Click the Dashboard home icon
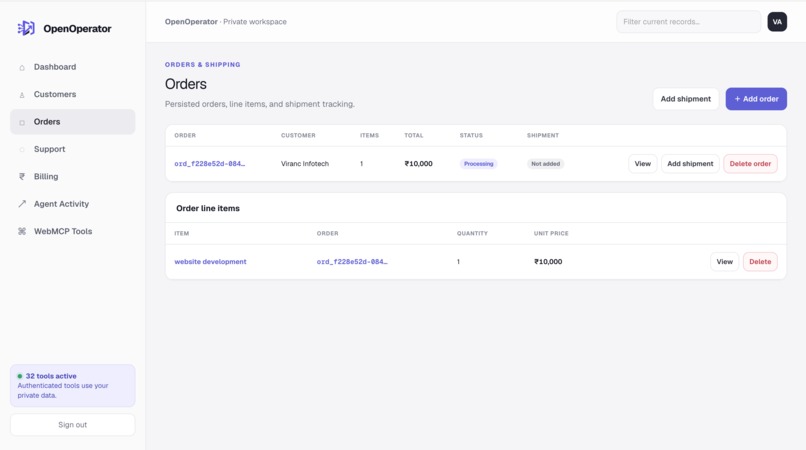The image size is (806, 450). coord(22,67)
